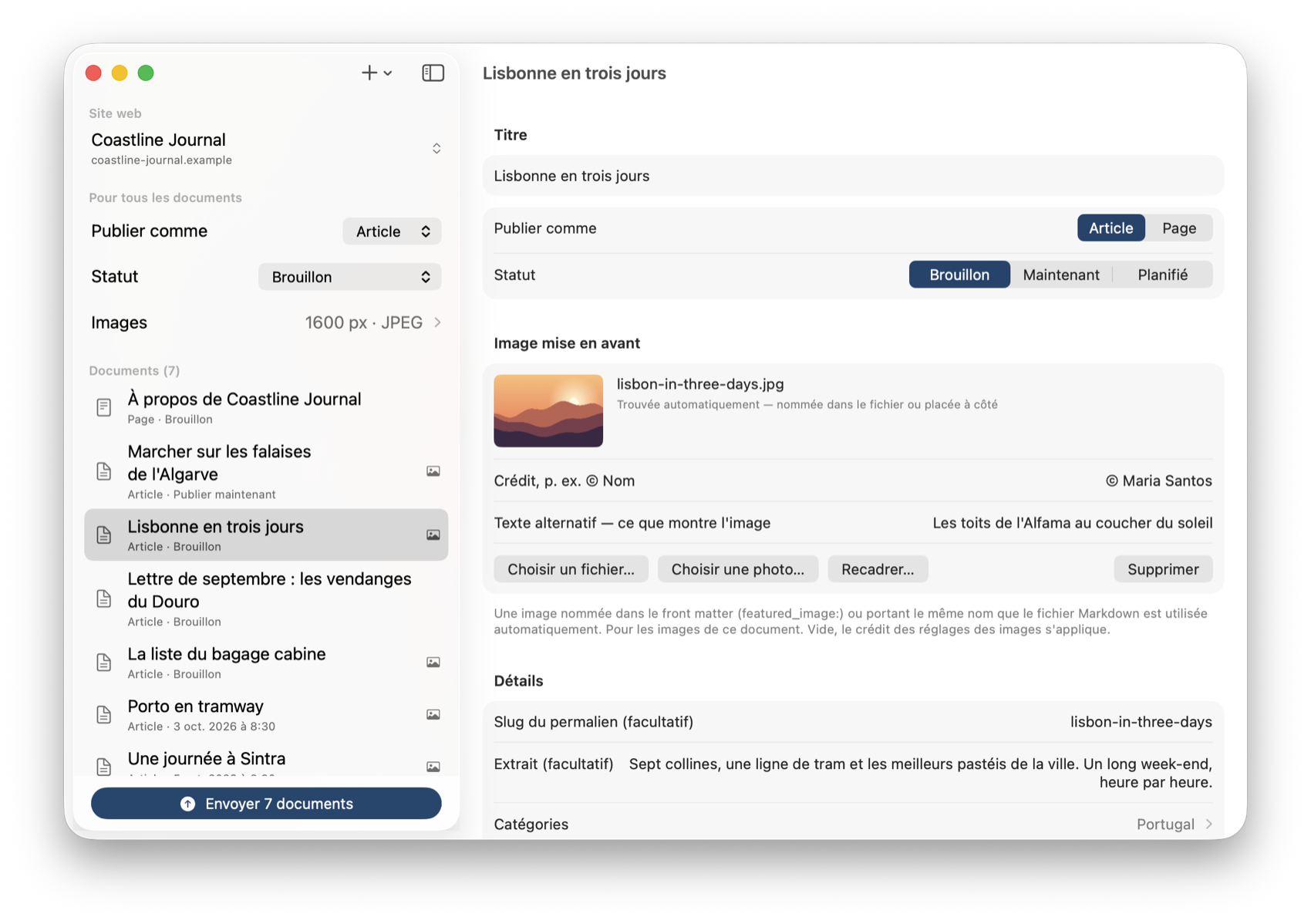This screenshot has width=1311, height=924.
Task: Set Publier comme to Page
Action: 1179,228
